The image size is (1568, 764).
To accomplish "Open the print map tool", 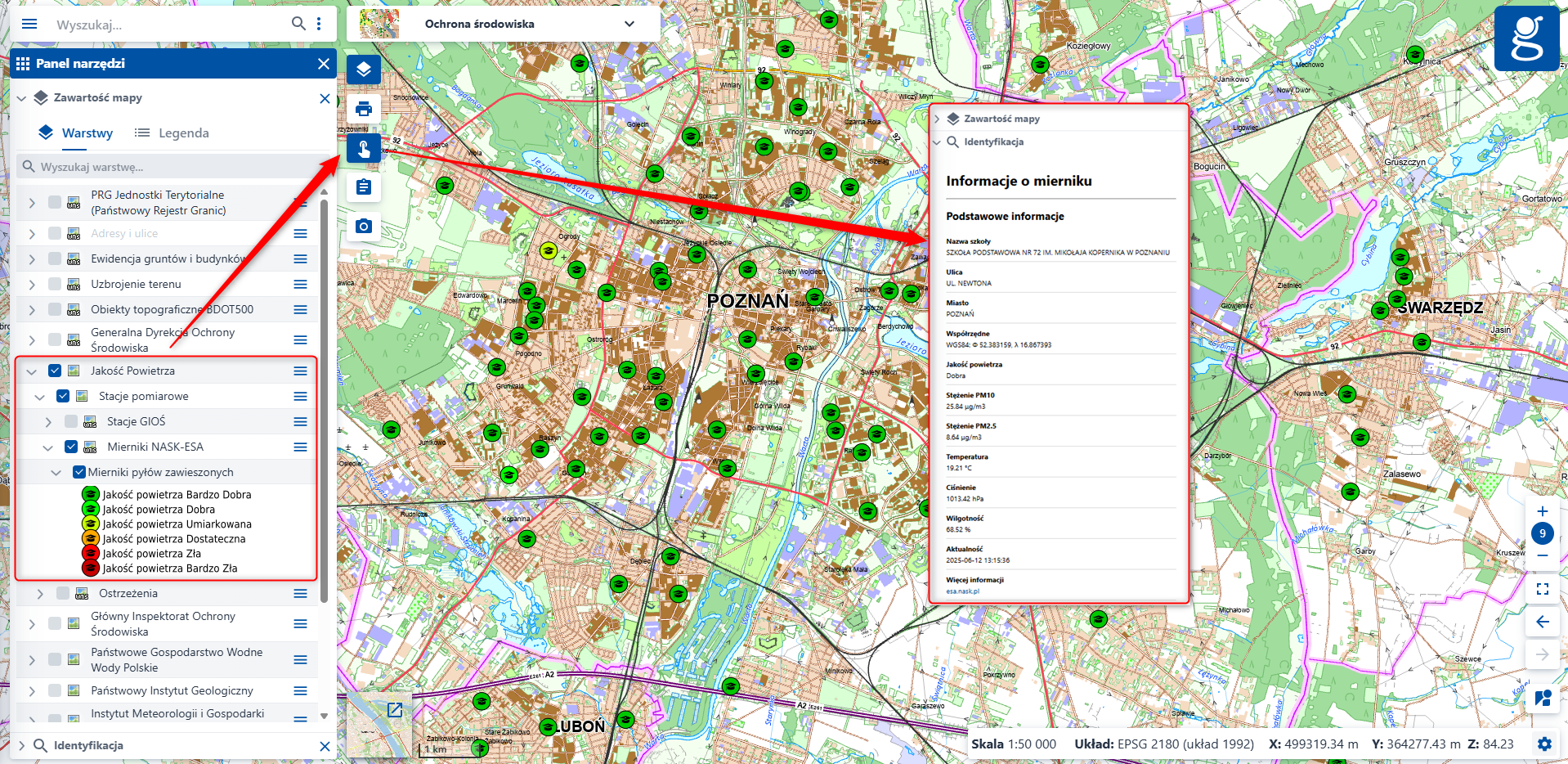I will [x=364, y=109].
